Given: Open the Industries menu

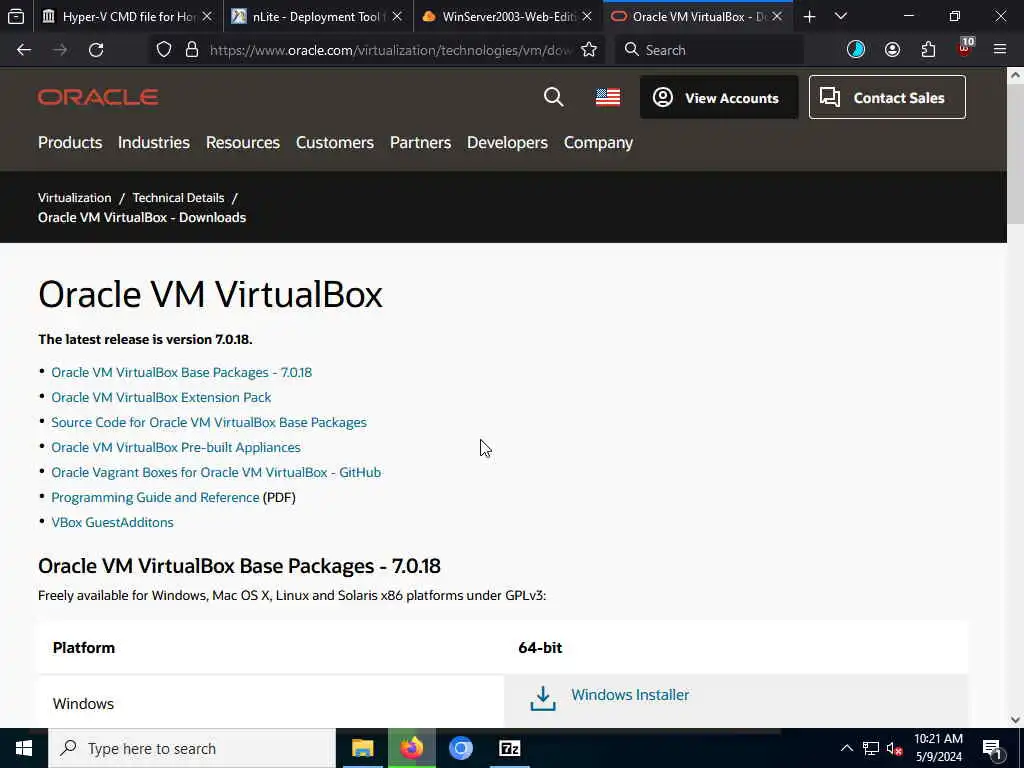Looking at the screenshot, I should pyautogui.click(x=153, y=142).
